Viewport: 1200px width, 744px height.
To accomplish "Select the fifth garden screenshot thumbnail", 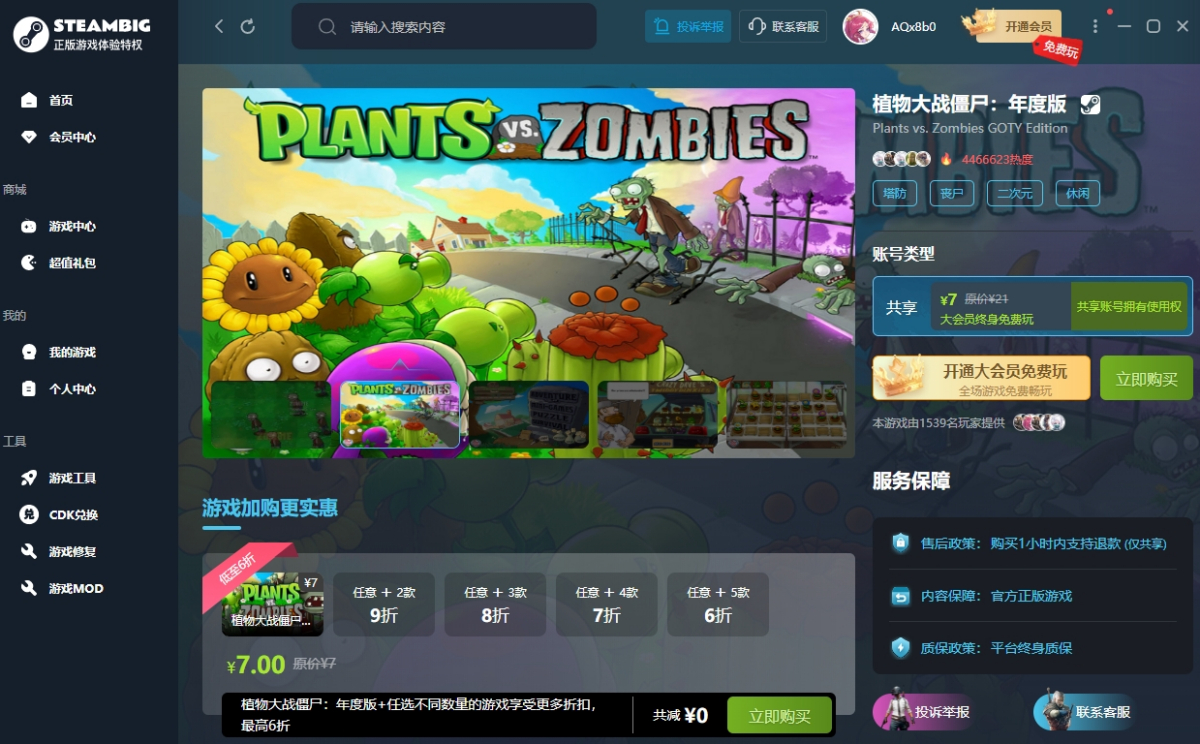I will coord(787,414).
